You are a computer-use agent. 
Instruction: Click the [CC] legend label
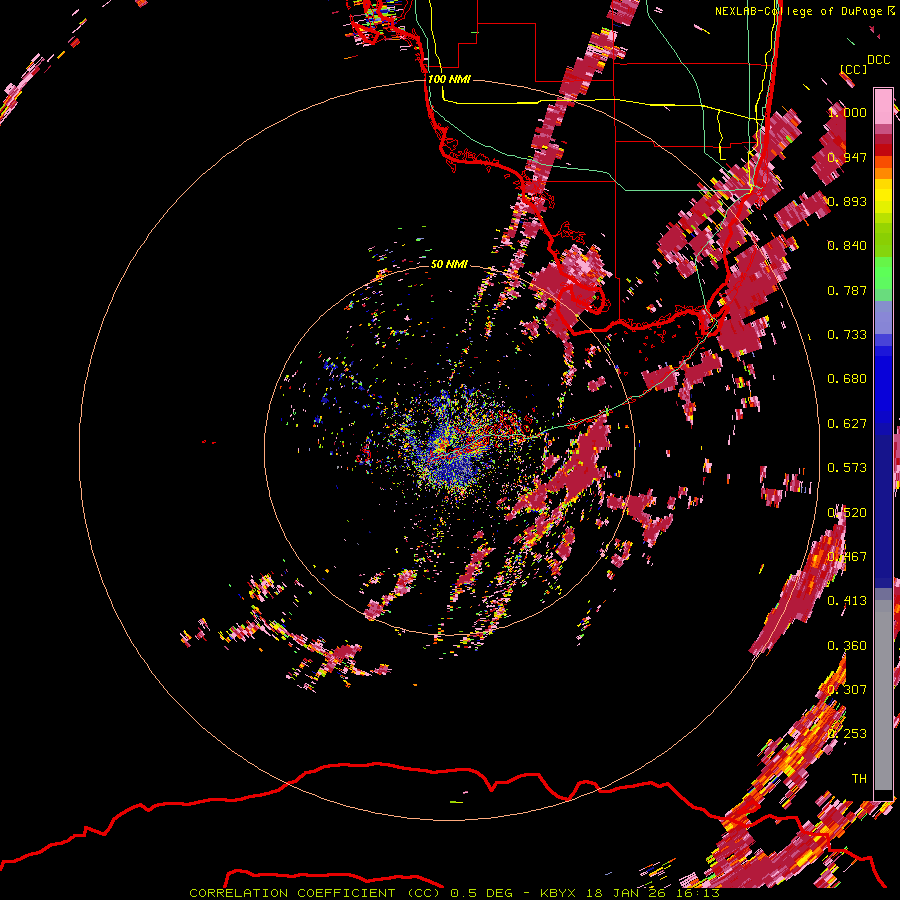[853, 69]
